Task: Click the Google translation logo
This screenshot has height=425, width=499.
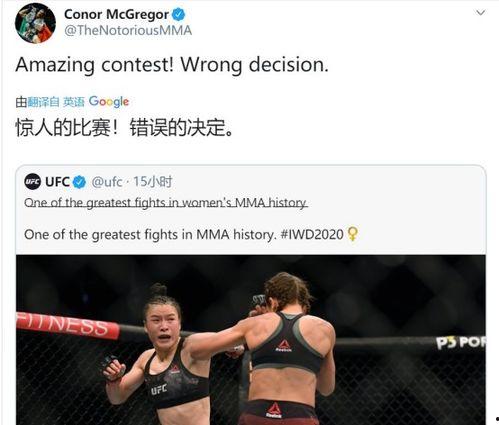Action: [x=109, y=102]
